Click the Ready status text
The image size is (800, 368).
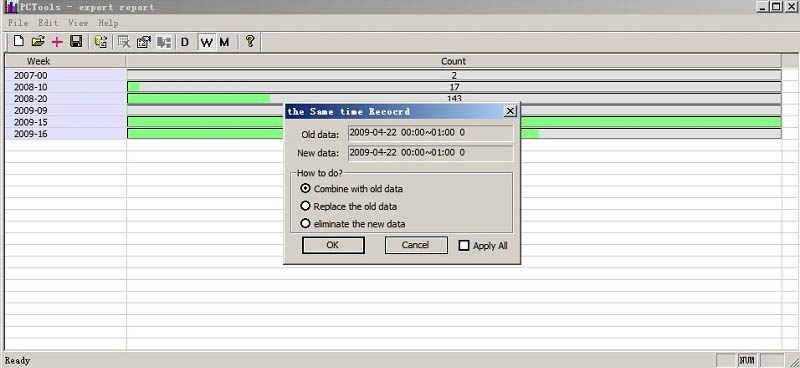pyautogui.click(x=18, y=360)
